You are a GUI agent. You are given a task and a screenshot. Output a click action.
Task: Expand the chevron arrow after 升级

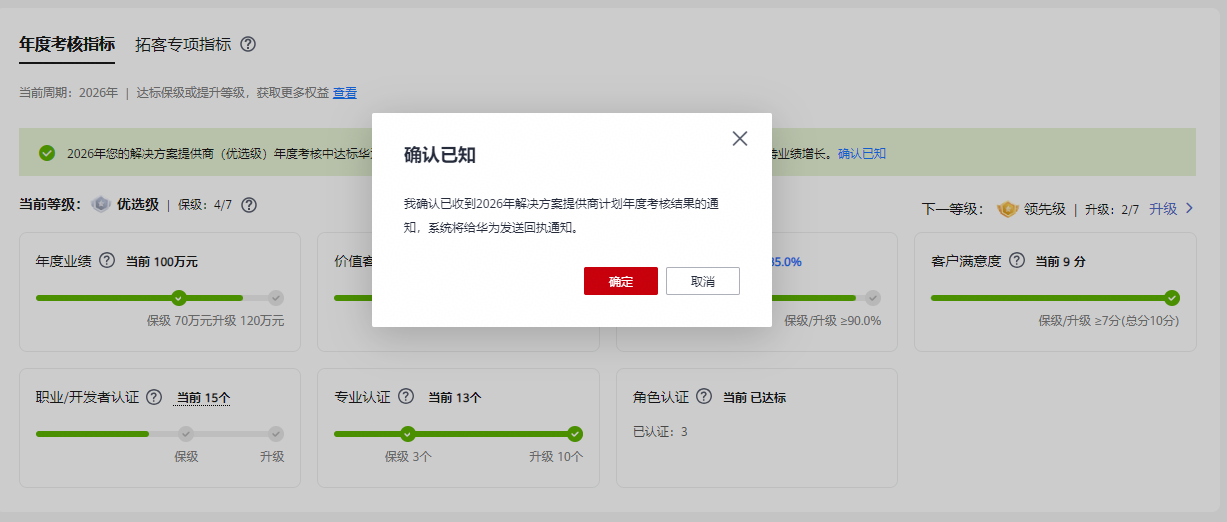[x=1189, y=209]
